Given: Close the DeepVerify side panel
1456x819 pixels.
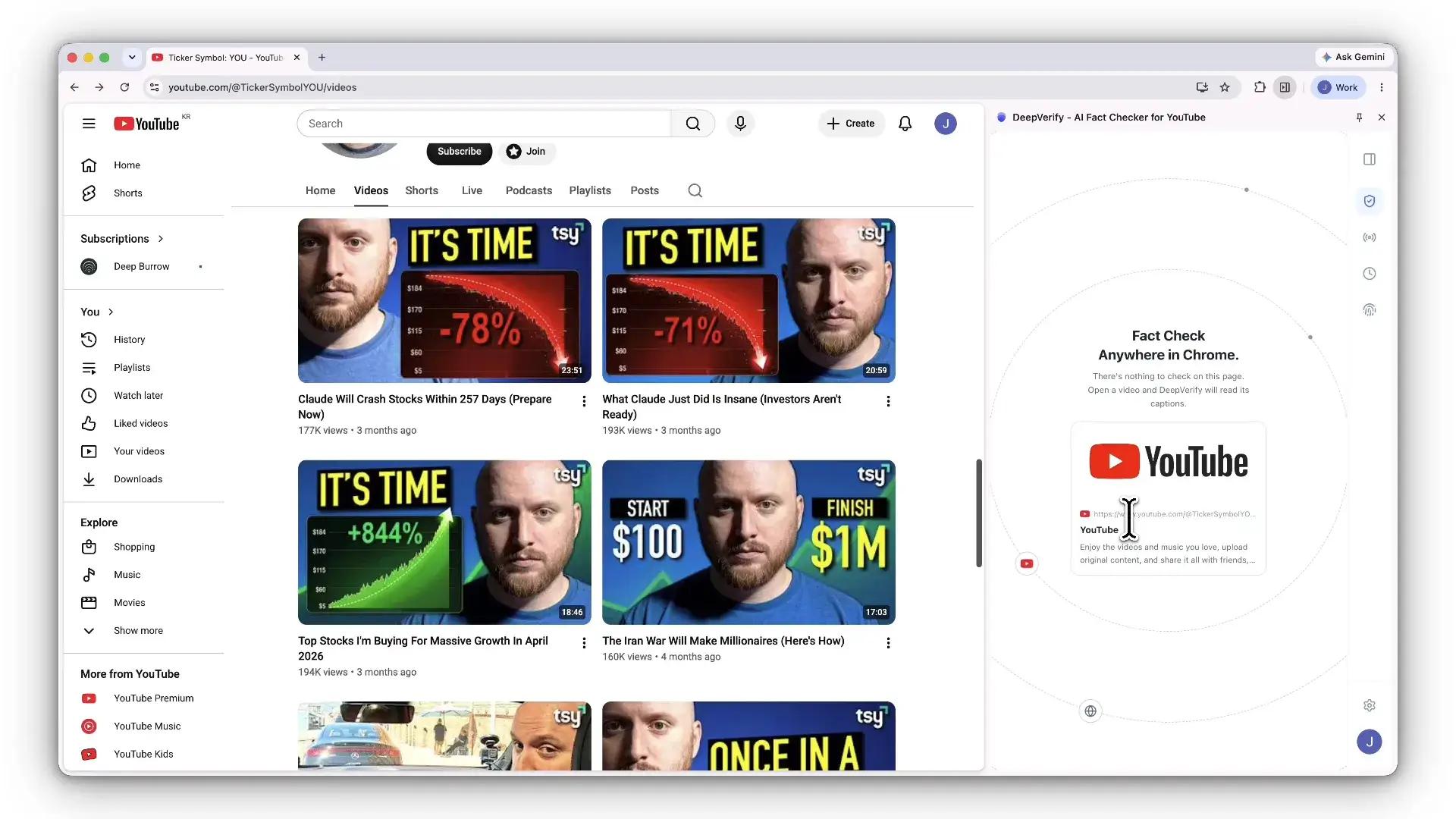Looking at the screenshot, I should coord(1382,118).
